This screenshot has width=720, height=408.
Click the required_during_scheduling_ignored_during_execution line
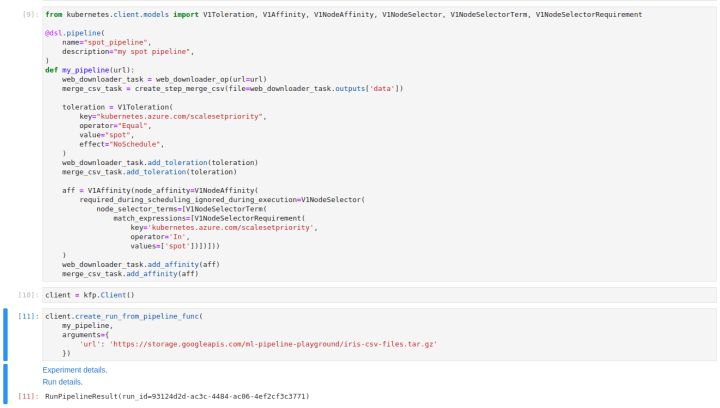point(222,200)
